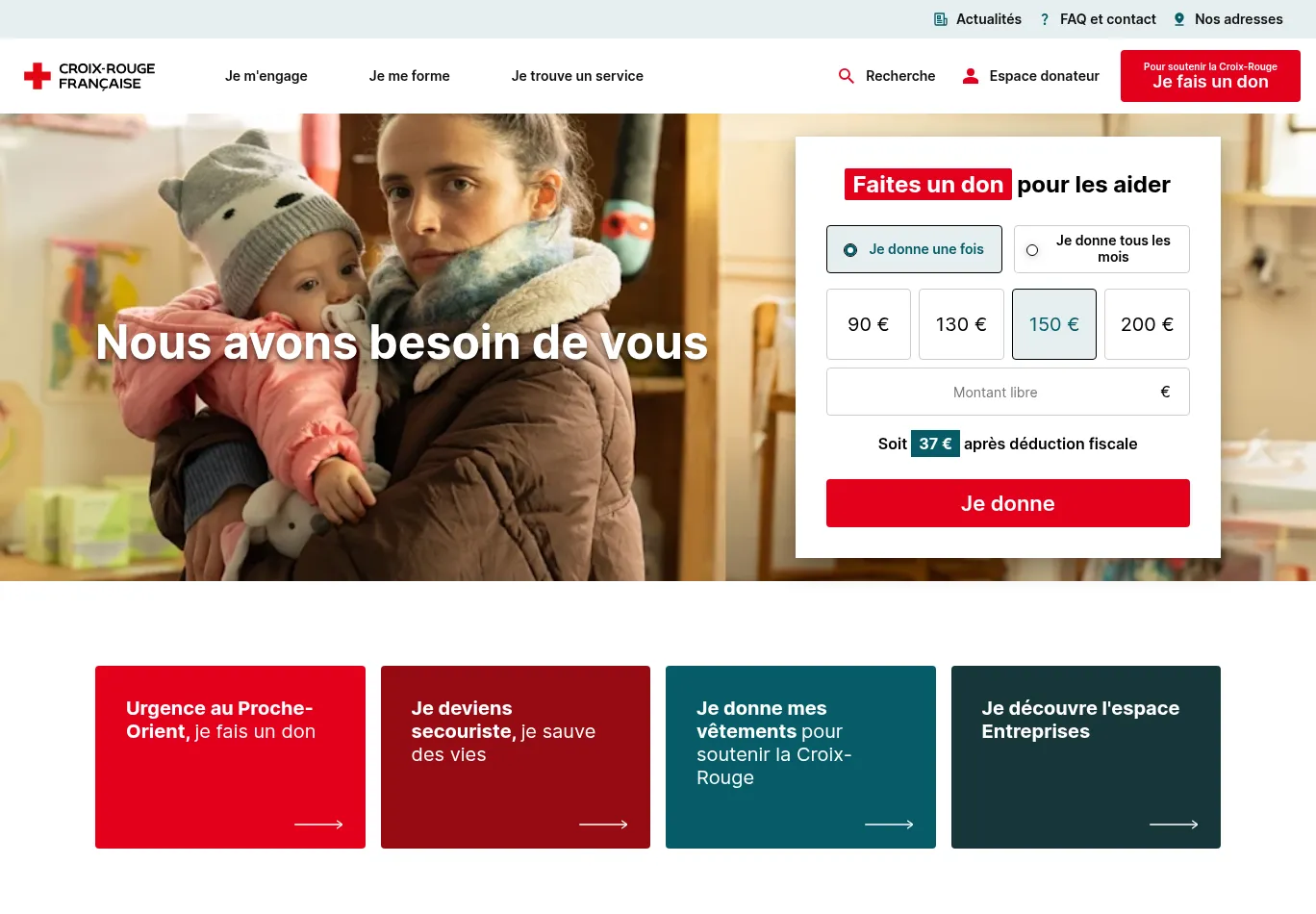
Task: Expand the Je trouve un service menu
Action: (577, 76)
